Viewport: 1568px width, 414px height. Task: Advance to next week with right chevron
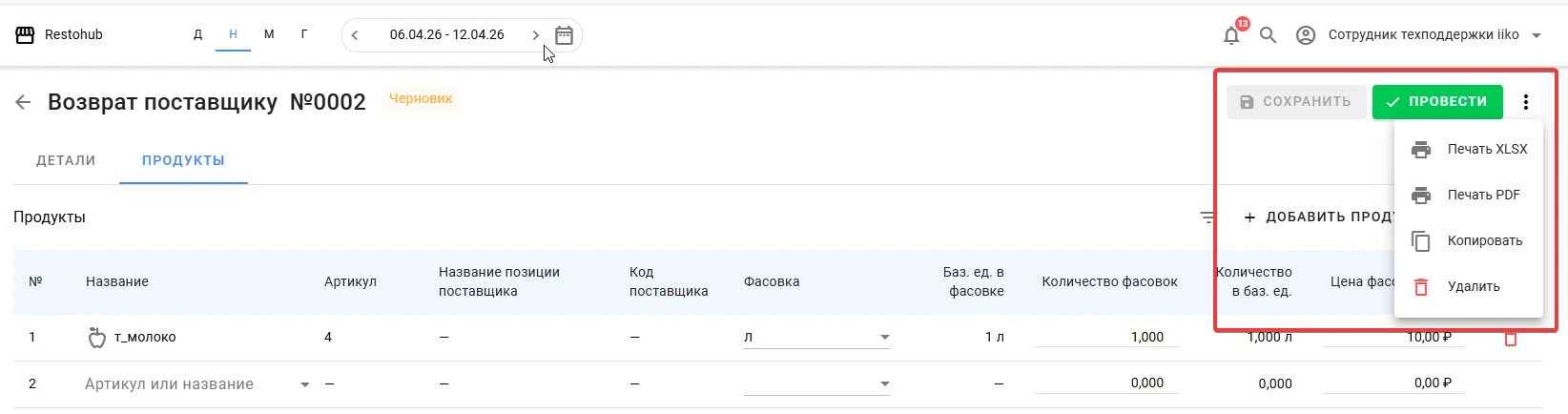click(x=535, y=35)
